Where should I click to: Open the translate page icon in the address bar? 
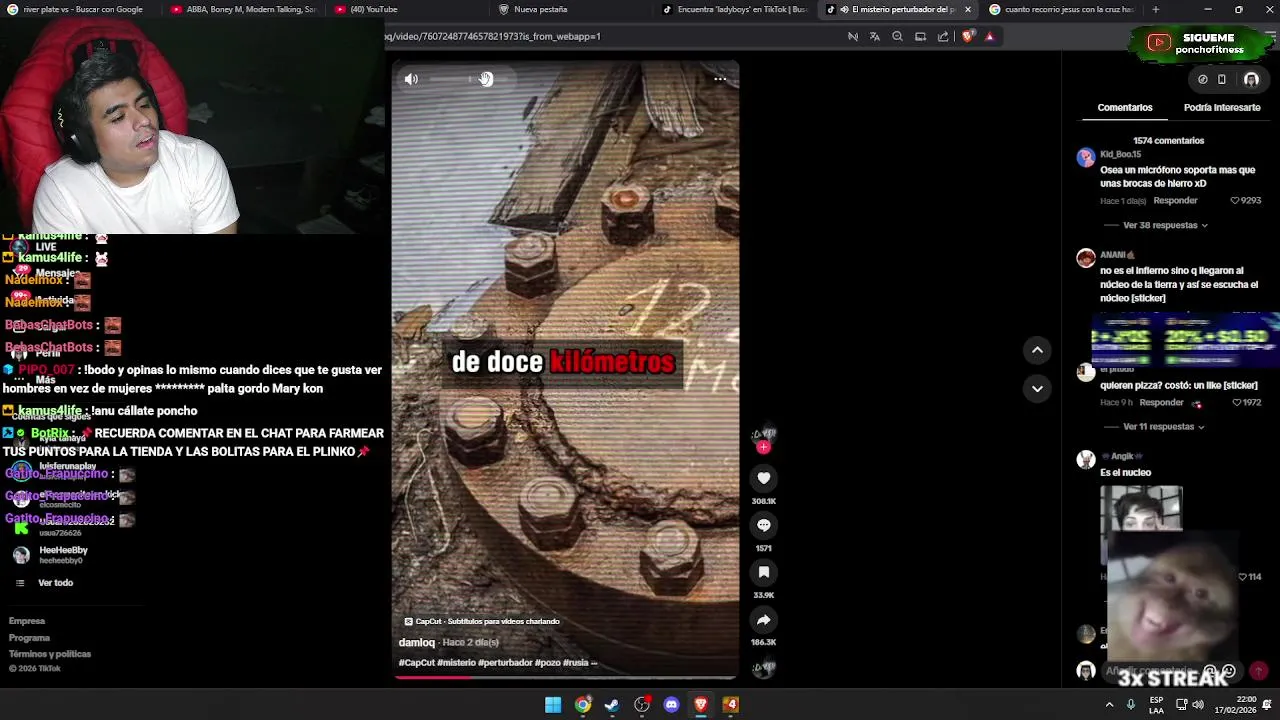coord(875,36)
